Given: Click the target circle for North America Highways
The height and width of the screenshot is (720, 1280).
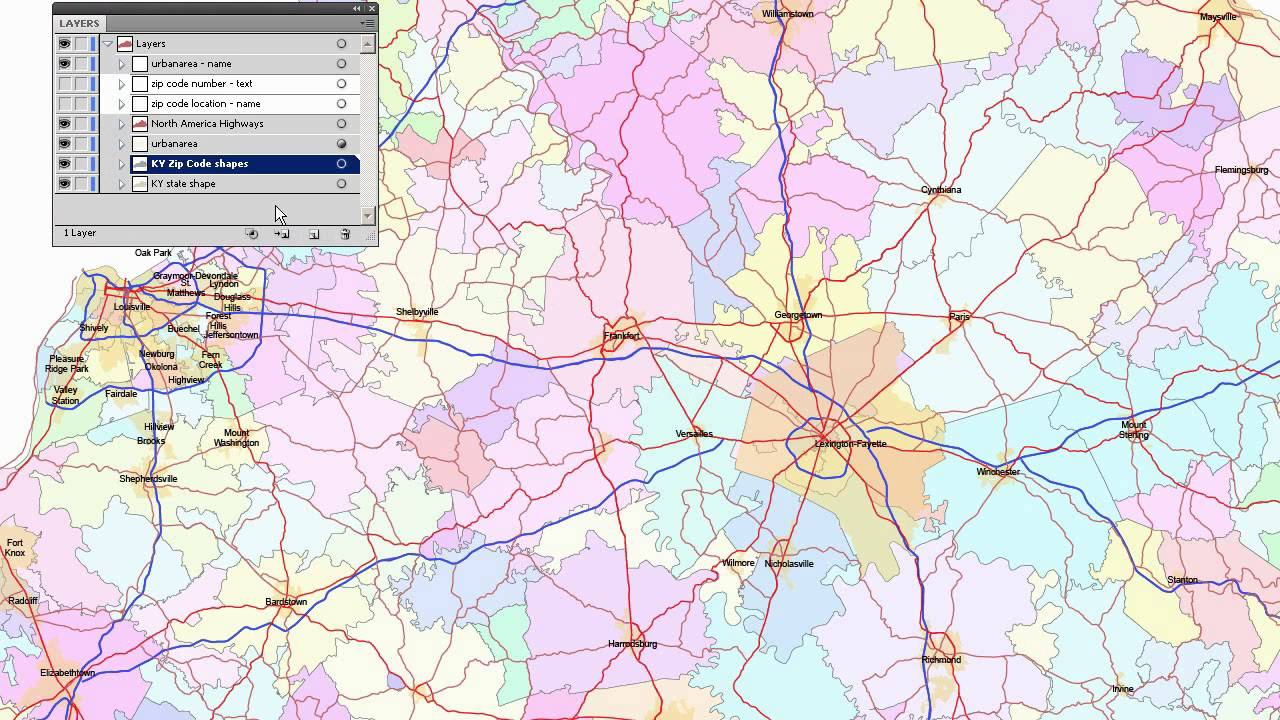Looking at the screenshot, I should click(x=341, y=124).
